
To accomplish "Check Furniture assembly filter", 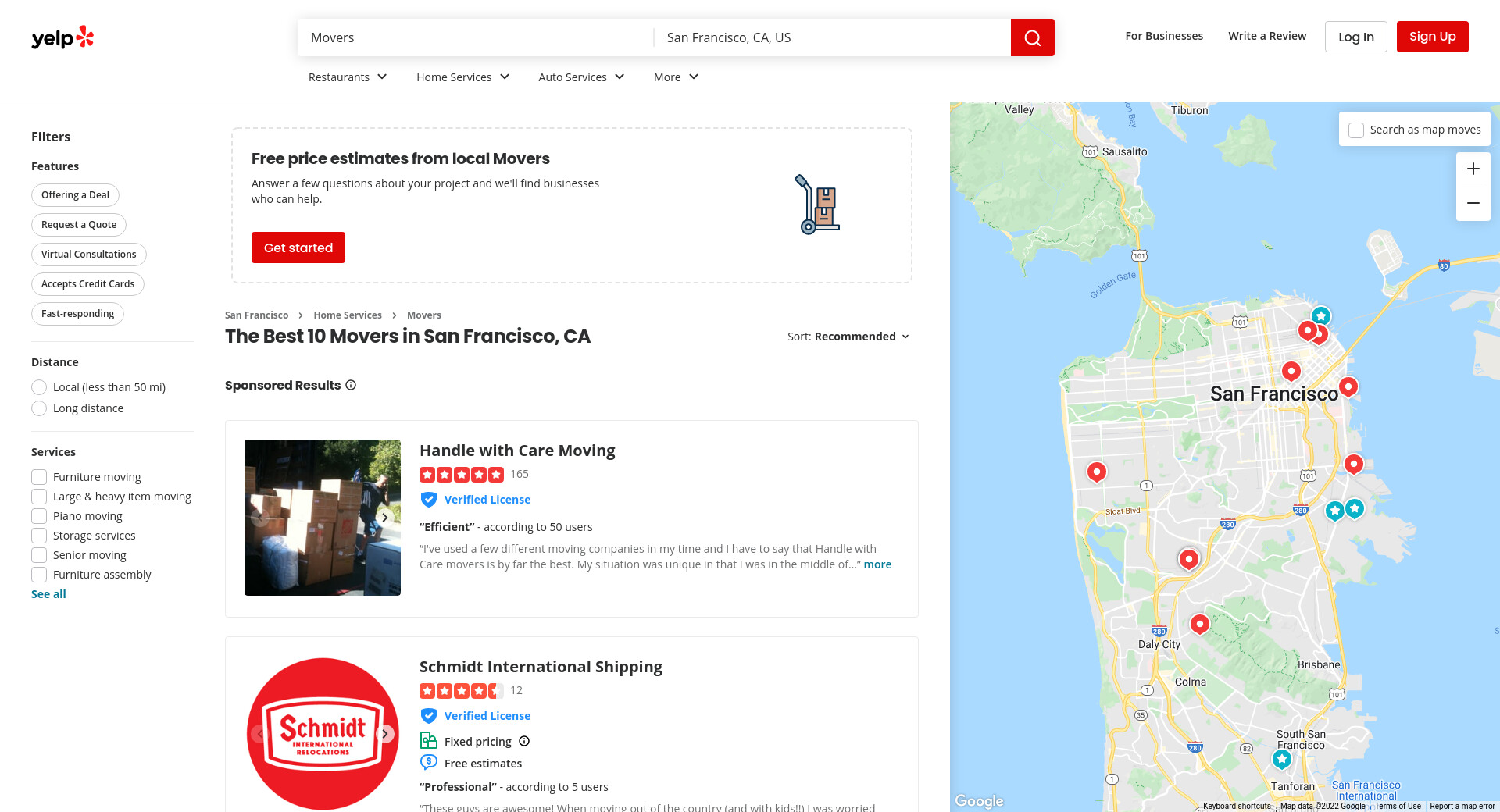I will coord(39,575).
